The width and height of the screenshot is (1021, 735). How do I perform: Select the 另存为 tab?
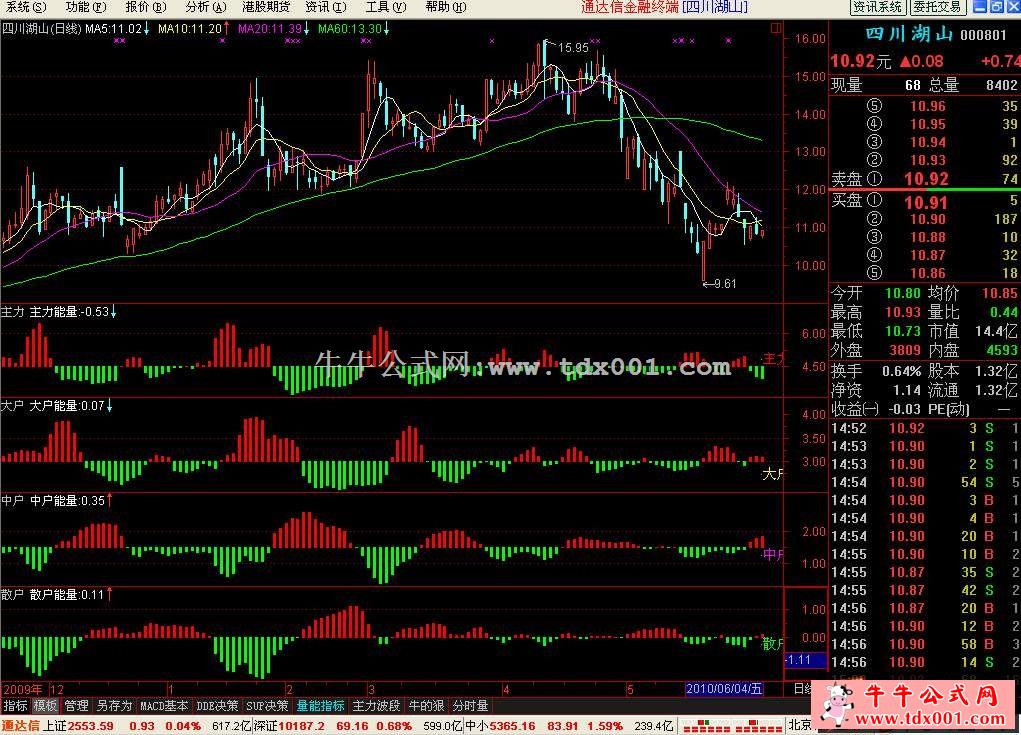(x=114, y=706)
